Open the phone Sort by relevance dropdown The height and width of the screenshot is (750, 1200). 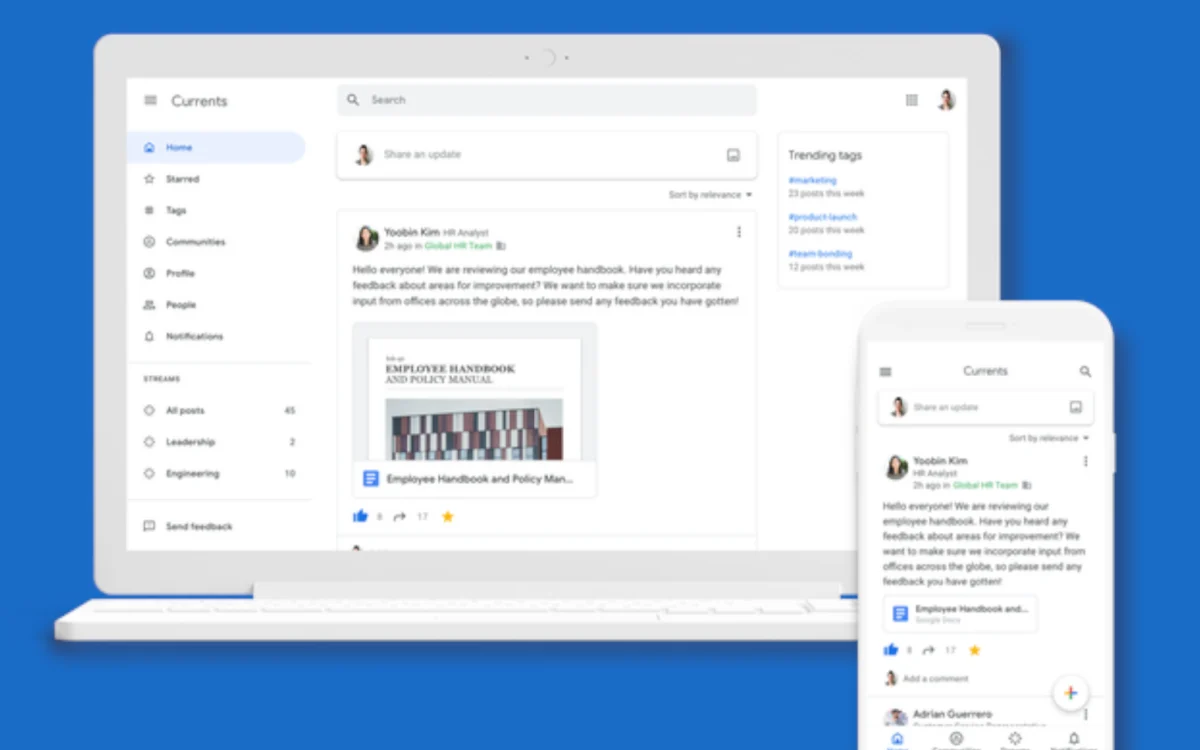(1048, 438)
